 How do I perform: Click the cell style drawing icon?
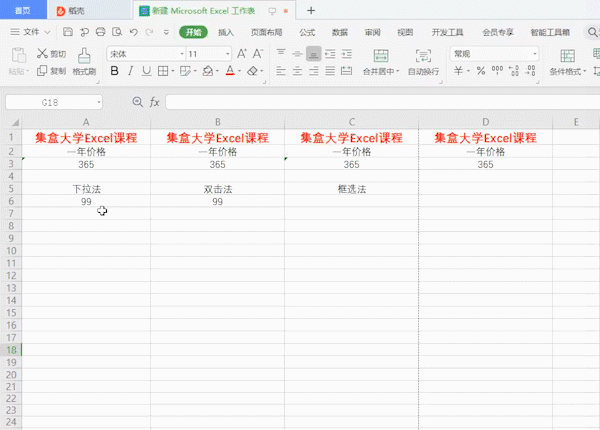pos(185,71)
